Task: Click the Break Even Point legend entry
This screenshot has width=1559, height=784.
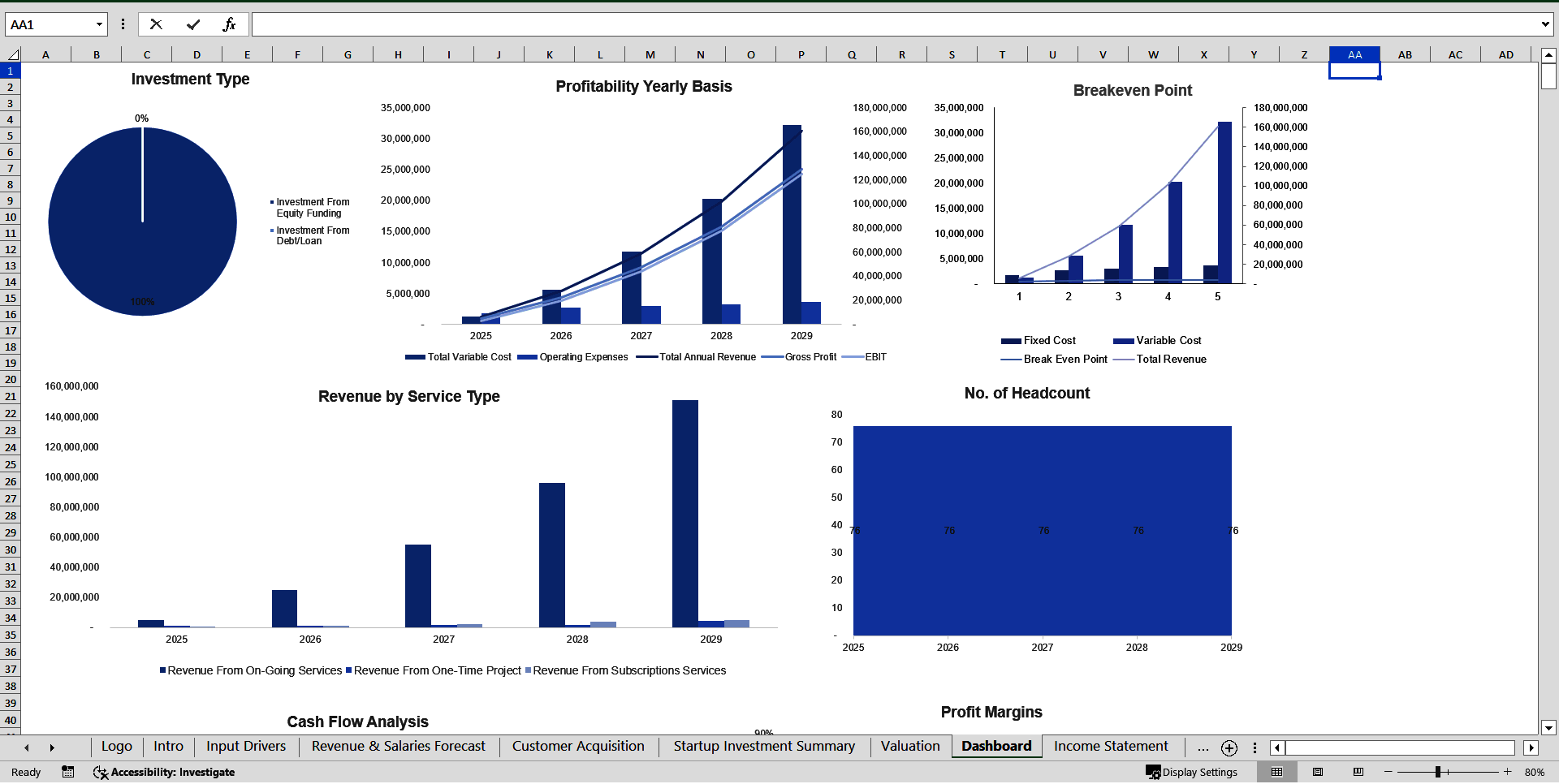Action: tap(1055, 359)
